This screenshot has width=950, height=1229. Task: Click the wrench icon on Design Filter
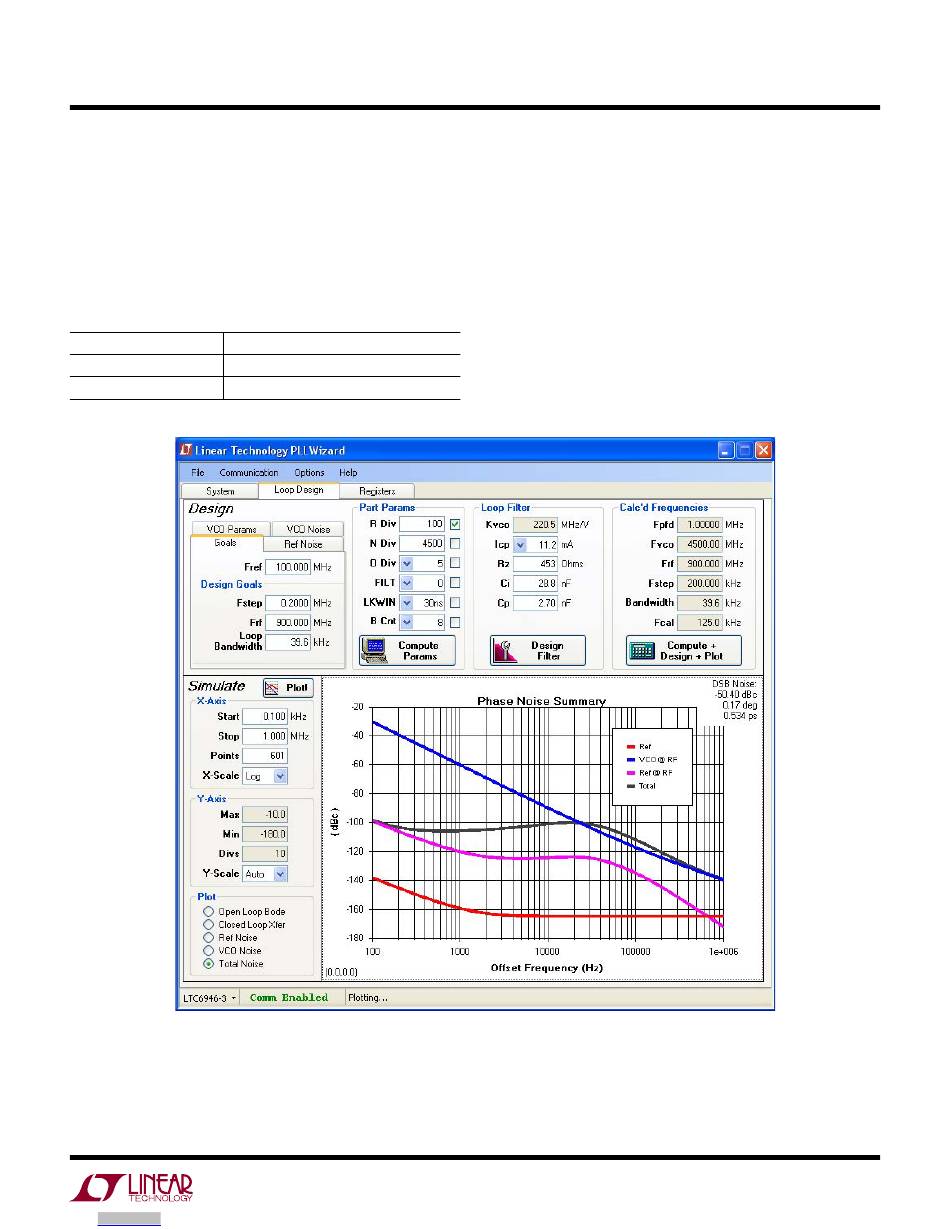tap(505, 650)
